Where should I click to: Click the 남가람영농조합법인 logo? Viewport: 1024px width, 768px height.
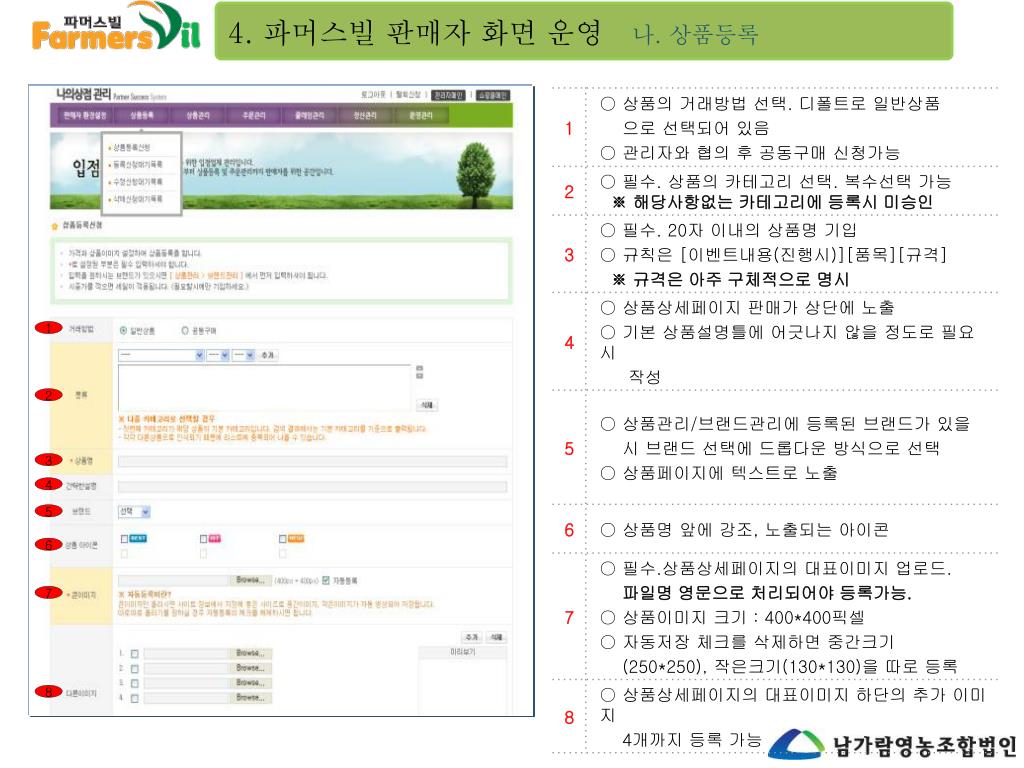coord(892,744)
